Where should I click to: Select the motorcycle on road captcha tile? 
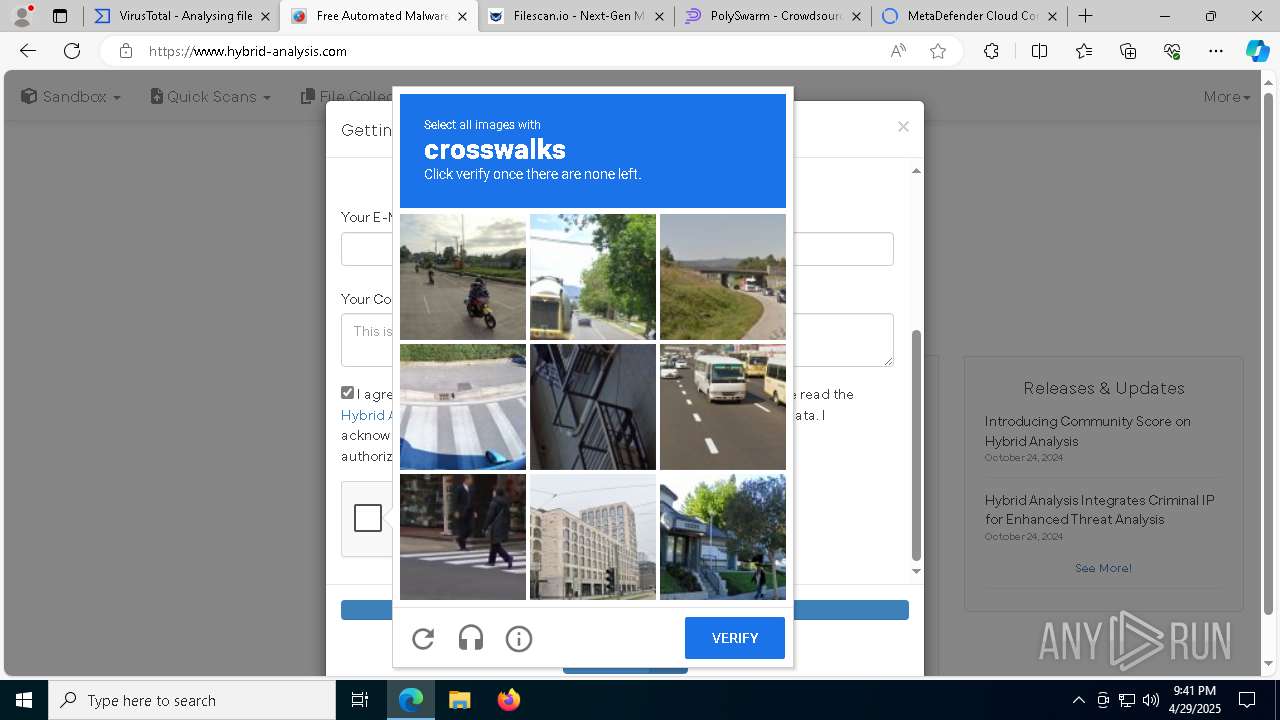463,277
